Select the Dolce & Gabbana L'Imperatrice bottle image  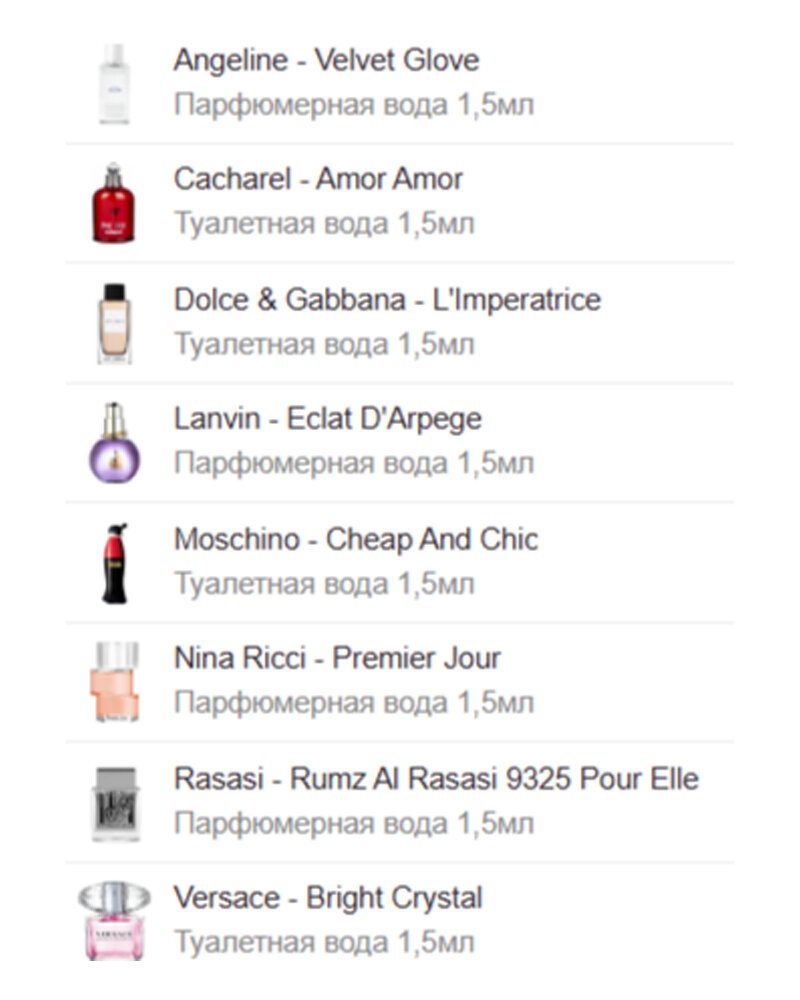tap(114, 323)
